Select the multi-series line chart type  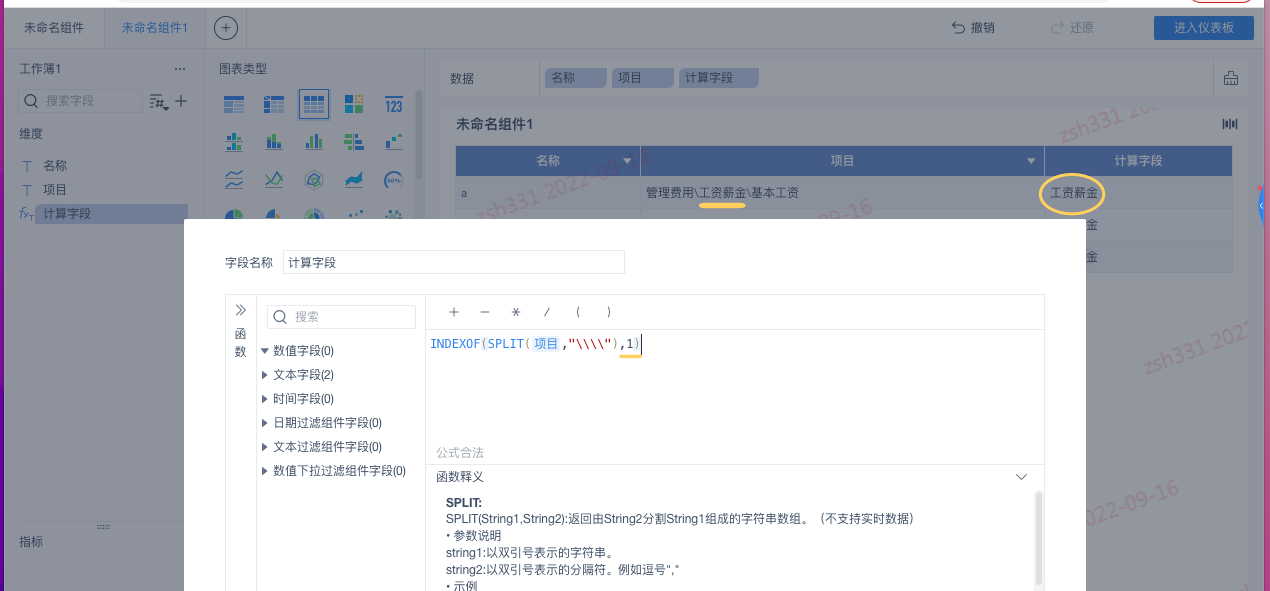tap(274, 180)
